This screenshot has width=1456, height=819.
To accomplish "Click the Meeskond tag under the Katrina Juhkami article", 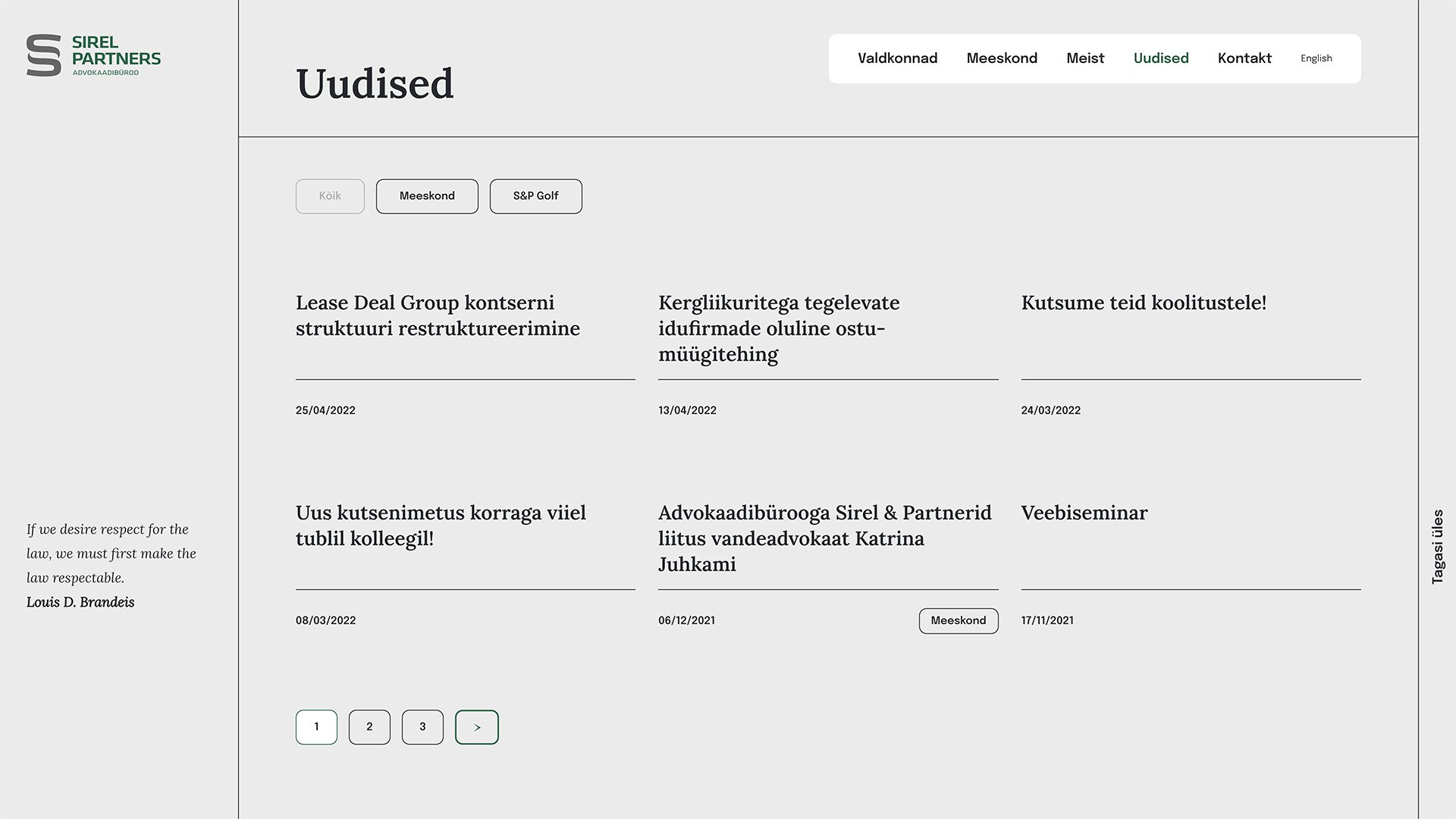I will coord(959,620).
